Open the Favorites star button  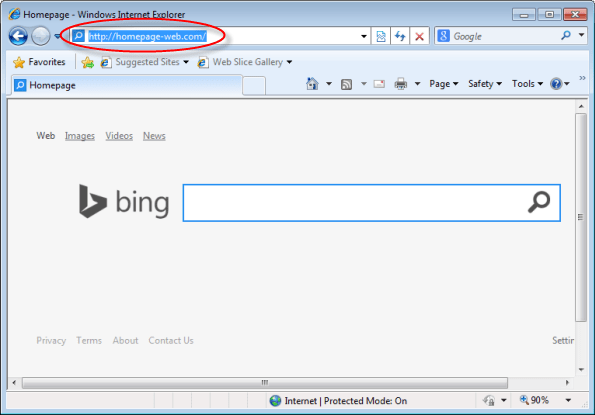(x=39, y=62)
